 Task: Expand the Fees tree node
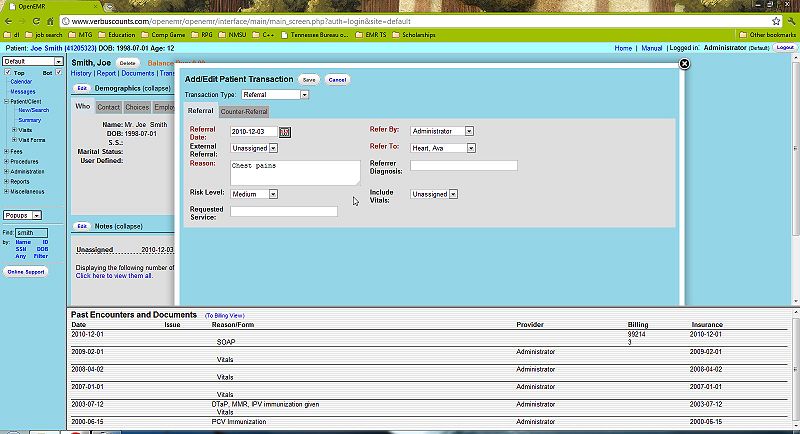pyautogui.click(x=5, y=151)
